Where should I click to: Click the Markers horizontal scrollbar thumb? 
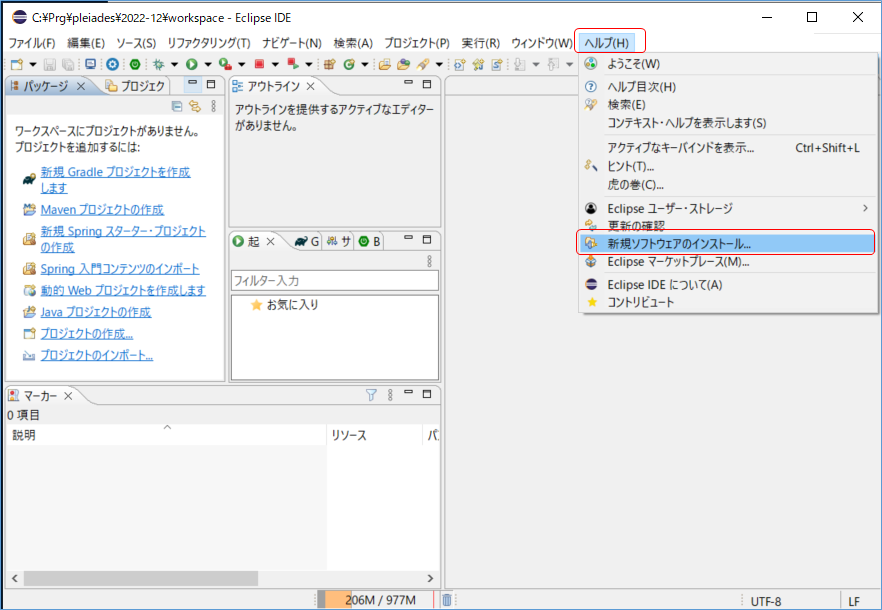pos(141,578)
